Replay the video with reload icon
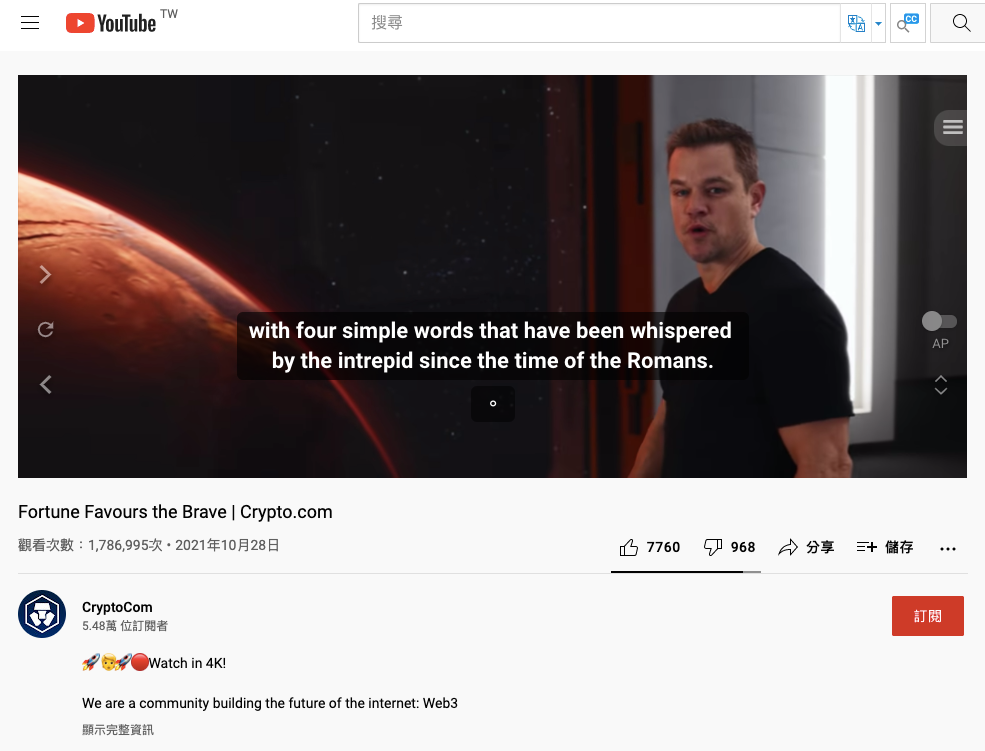The height and width of the screenshot is (751, 985). click(x=45, y=329)
